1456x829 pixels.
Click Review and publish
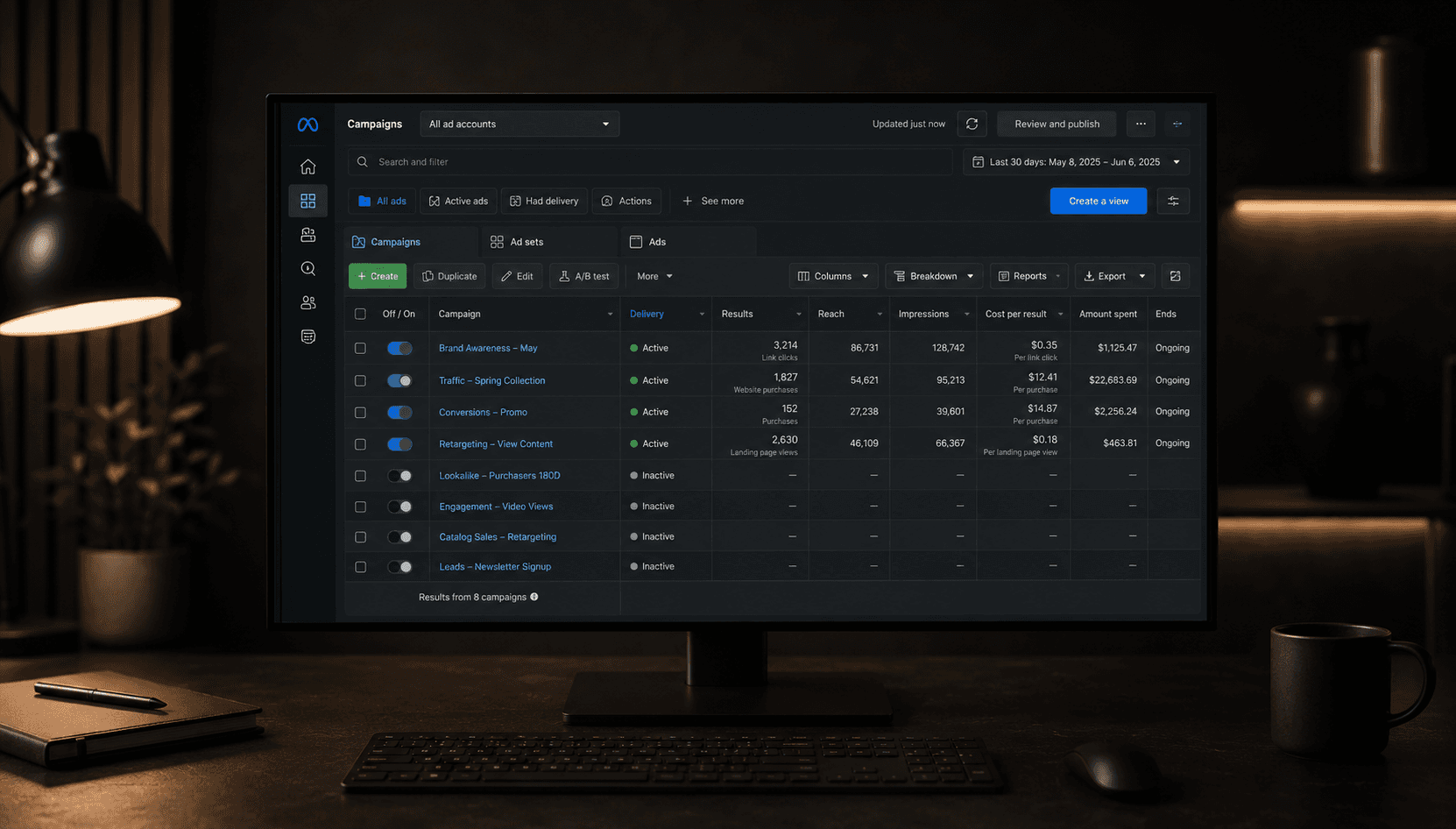pyautogui.click(x=1057, y=124)
